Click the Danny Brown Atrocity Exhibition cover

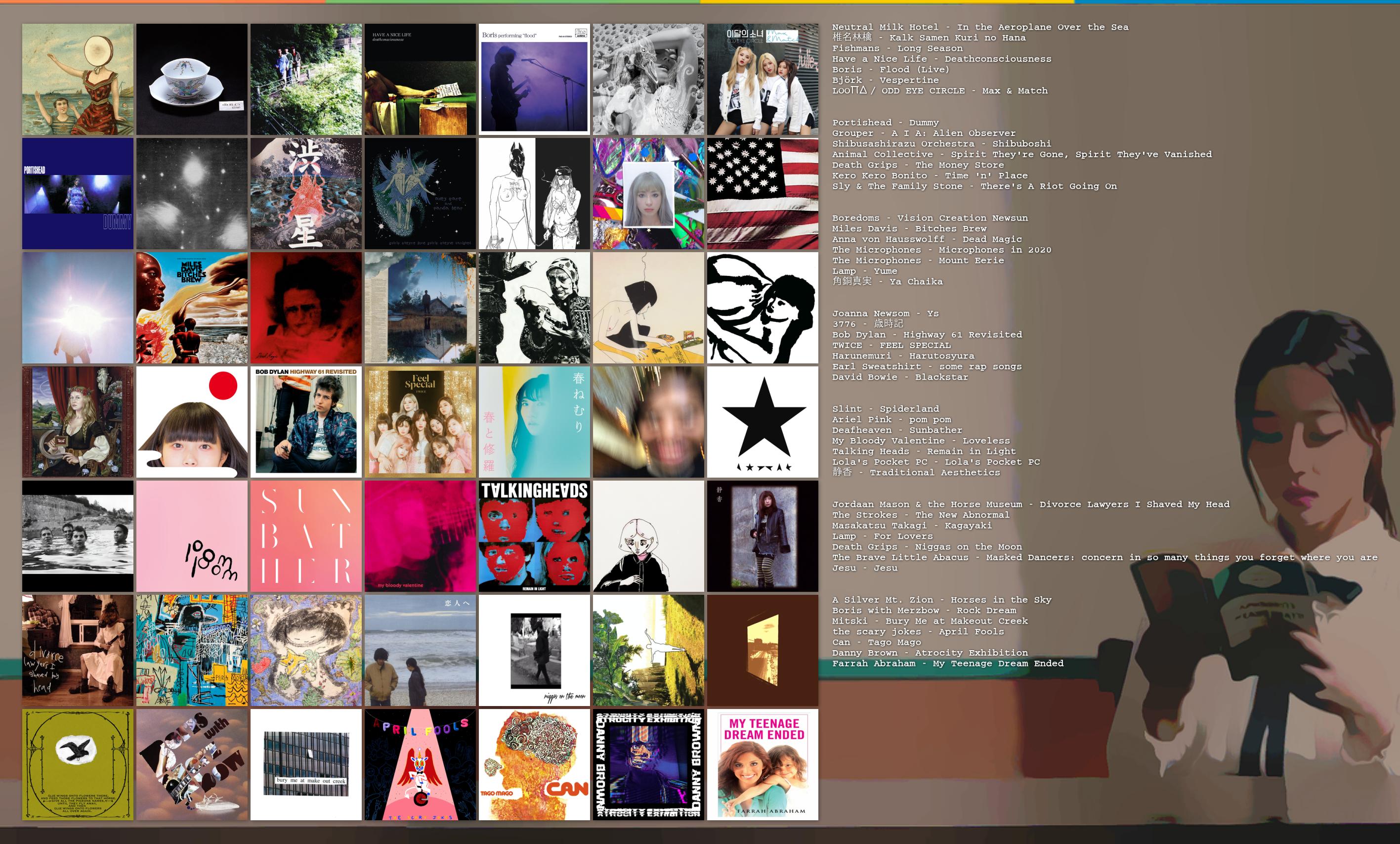(649, 764)
